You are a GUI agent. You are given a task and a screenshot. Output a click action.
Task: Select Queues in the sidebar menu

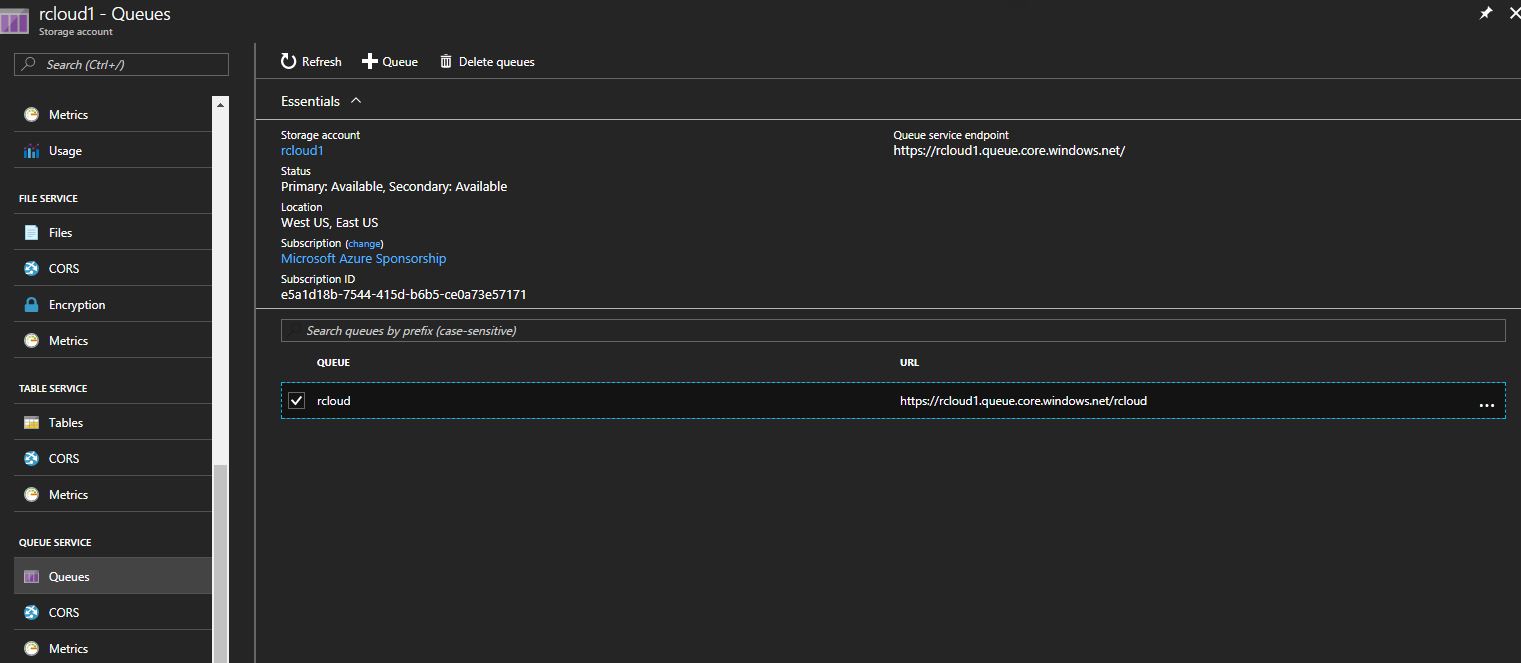click(68, 577)
